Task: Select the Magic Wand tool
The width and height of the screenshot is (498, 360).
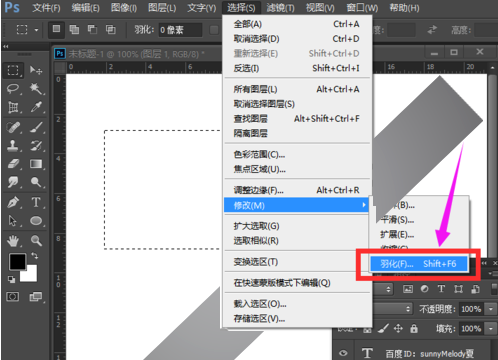Action: point(36,89)
